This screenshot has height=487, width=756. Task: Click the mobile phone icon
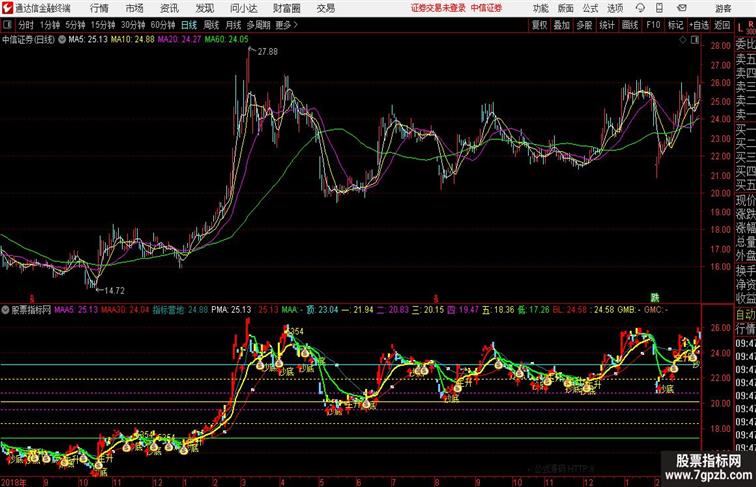pyautogui.click(x=659, y=8)
